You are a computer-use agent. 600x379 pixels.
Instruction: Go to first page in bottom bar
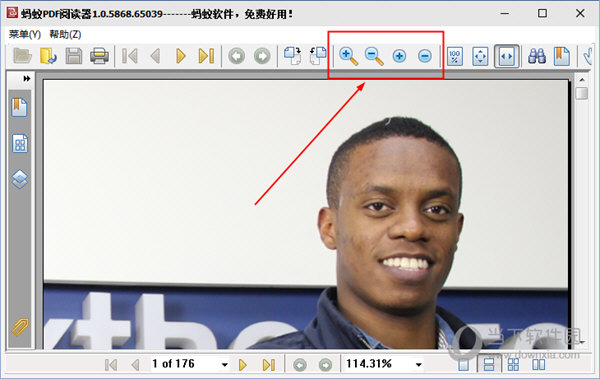tap(111, 364)
